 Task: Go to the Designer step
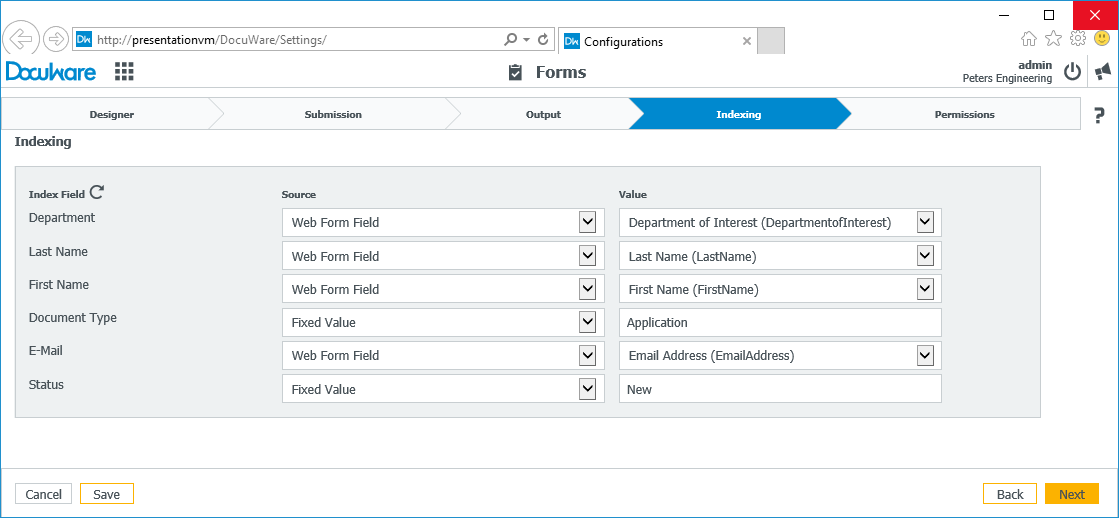(x=111, y=114)
